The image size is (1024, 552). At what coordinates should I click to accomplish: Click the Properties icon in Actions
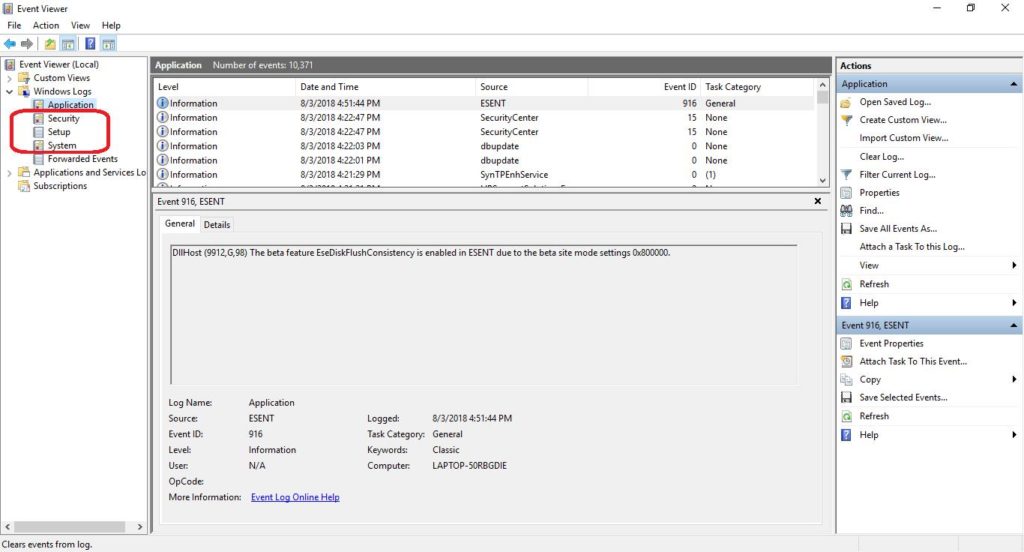(846, 193)
